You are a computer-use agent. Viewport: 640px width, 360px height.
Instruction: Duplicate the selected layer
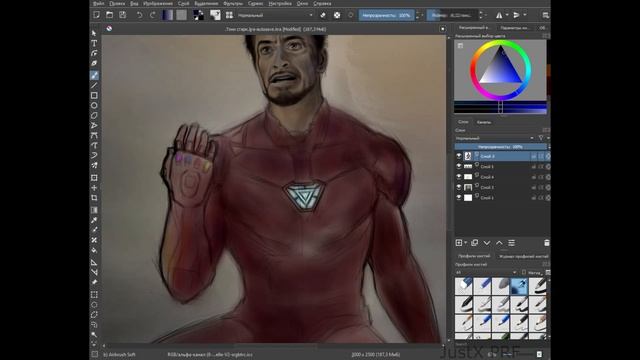point(474,243)
